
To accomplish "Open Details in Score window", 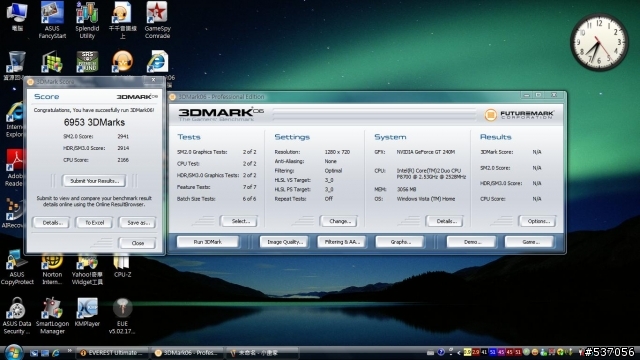I will click(52, 223).
